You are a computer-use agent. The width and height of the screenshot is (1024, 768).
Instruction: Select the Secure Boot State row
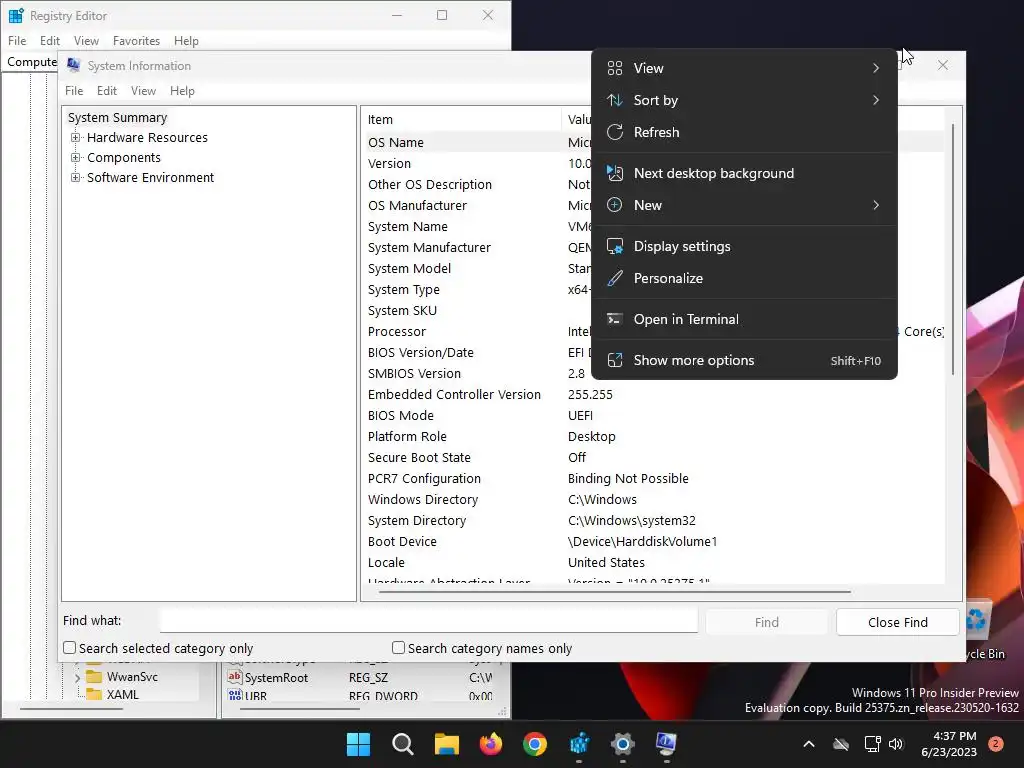coord(654,457)
